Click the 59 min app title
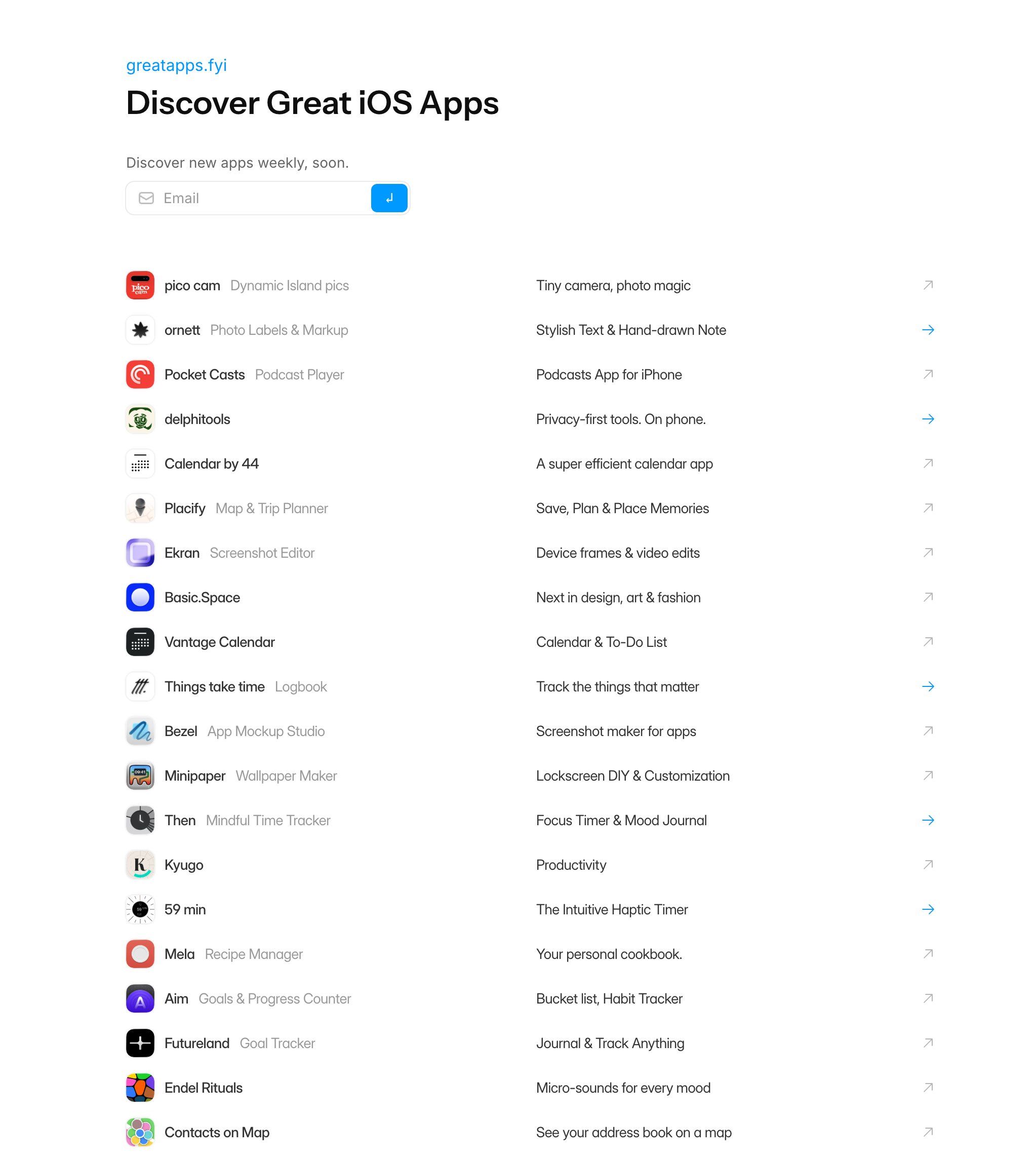Screen dimensions: 1036x1156 [x=185, y=909]
